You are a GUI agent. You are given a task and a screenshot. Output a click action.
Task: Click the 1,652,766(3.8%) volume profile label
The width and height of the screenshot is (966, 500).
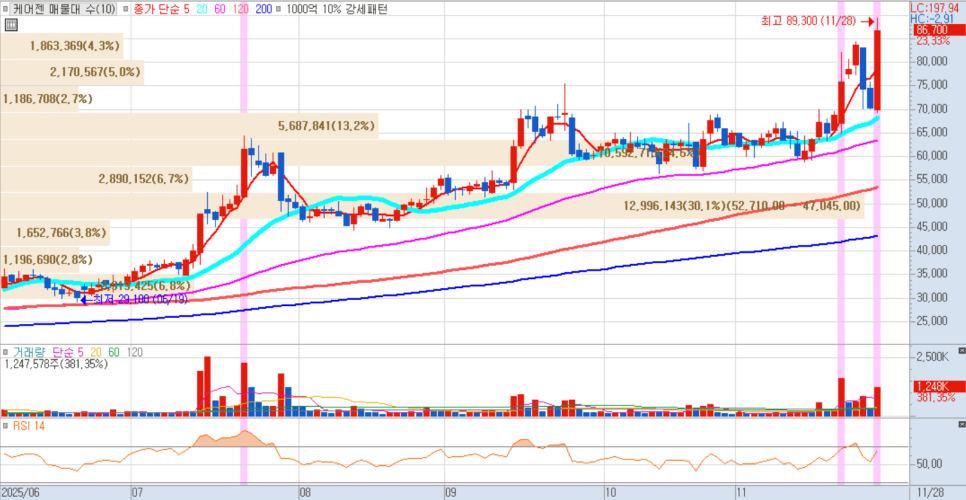tap(62, 233)
